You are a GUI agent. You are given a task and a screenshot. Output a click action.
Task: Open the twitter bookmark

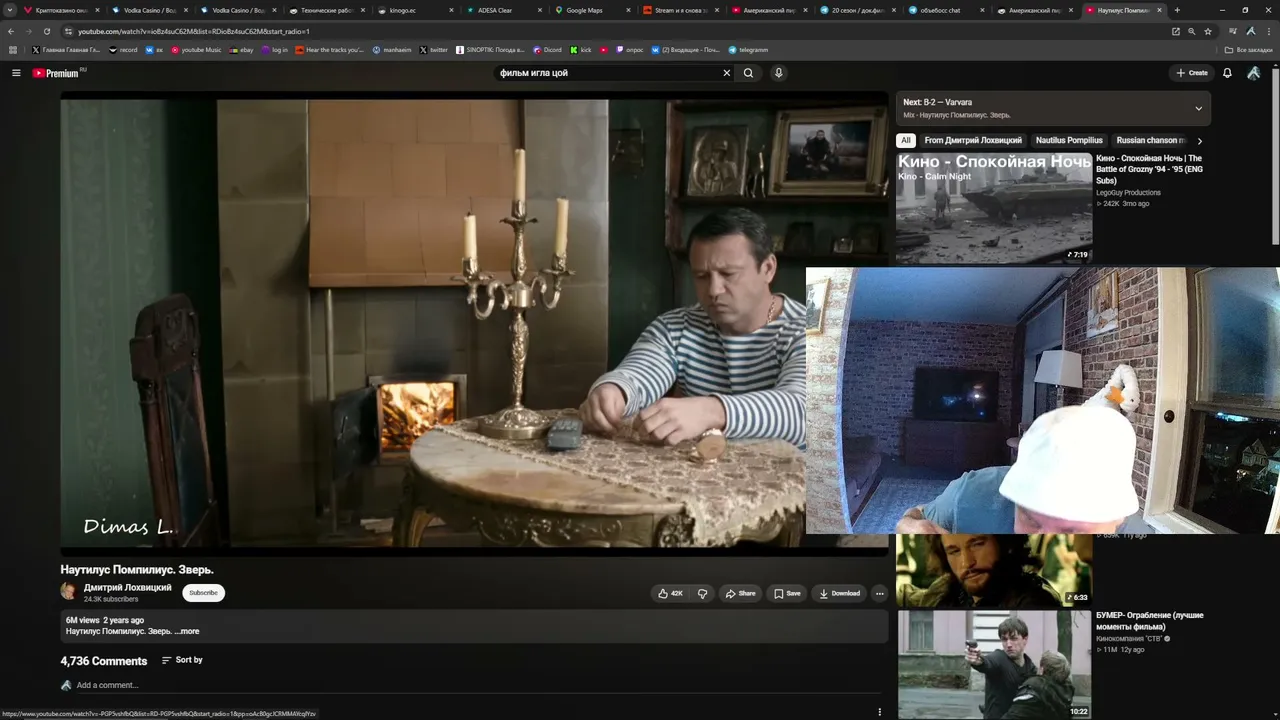click(x=434, y=50)
